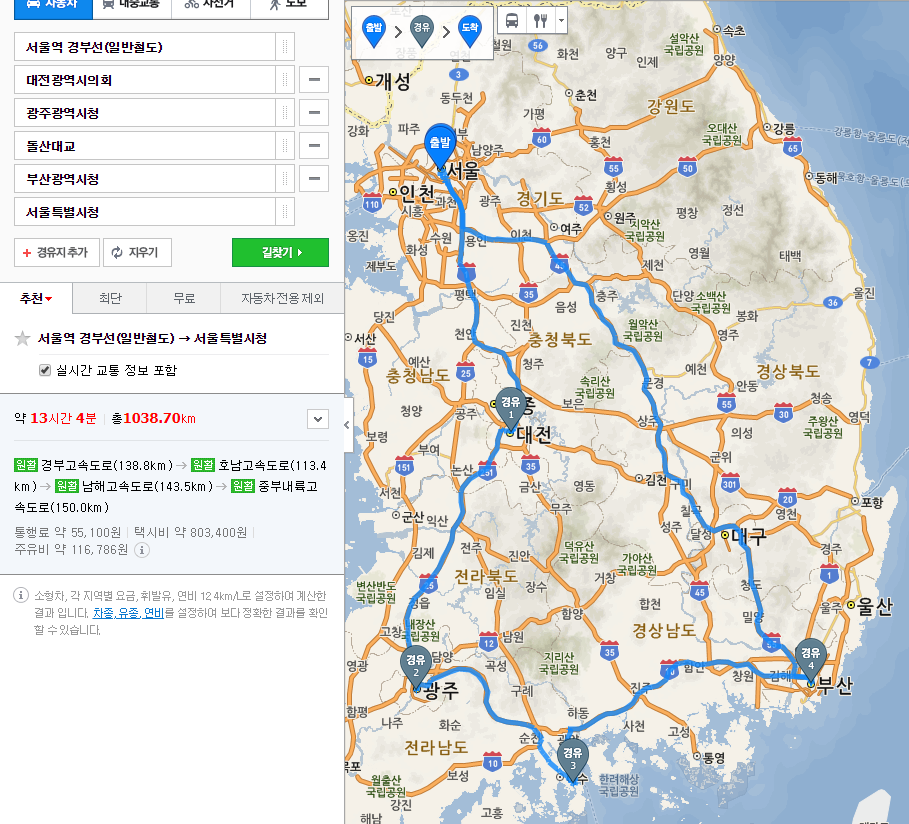The image size is (909, 824).
Task: Click waypoint 4 marker near 부산
Action: tap(810, 658)
